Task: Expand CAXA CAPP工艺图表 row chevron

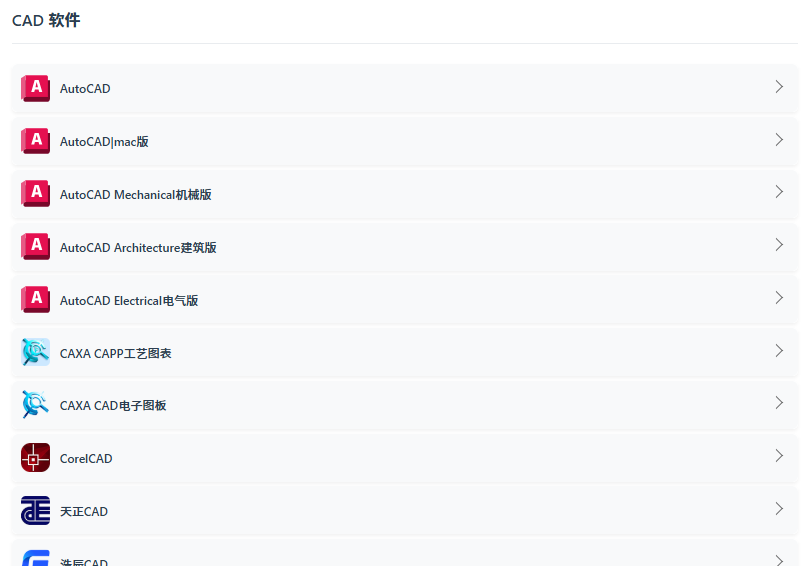Action: [779, 351]
